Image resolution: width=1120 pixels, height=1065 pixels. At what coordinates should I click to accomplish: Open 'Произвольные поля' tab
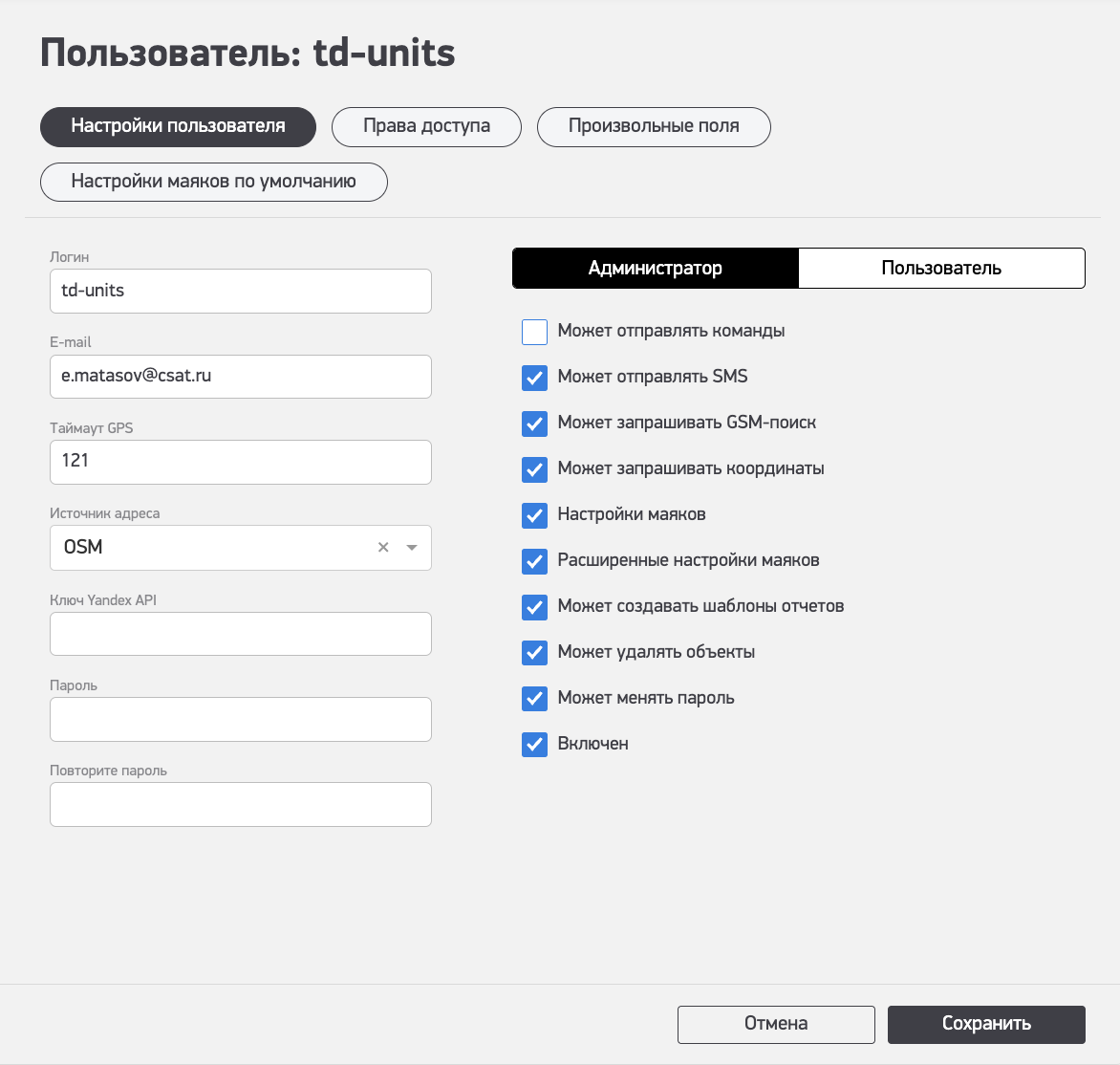pyautogui.click(x=654, y=127)
